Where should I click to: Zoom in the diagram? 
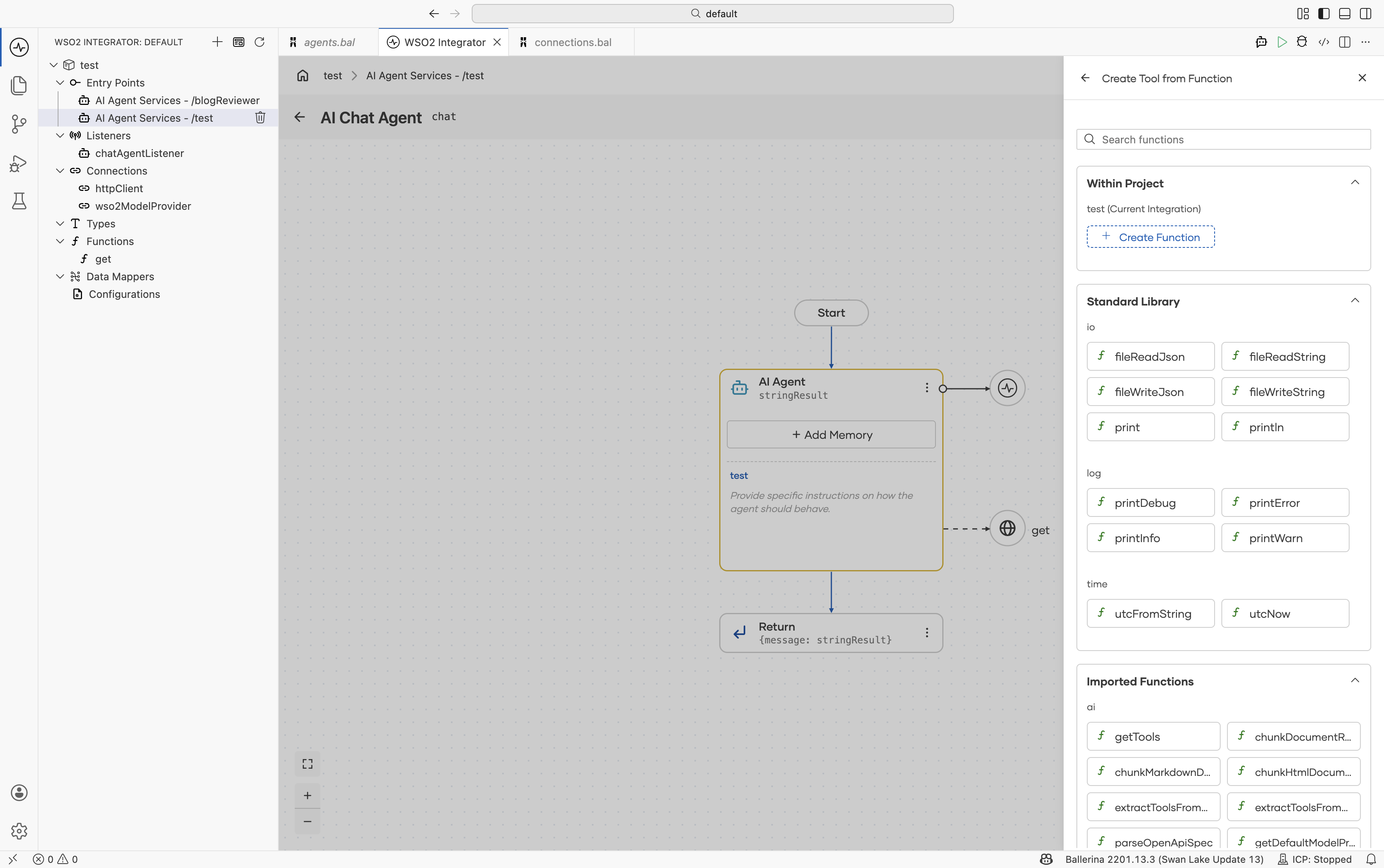coord(308,796)
